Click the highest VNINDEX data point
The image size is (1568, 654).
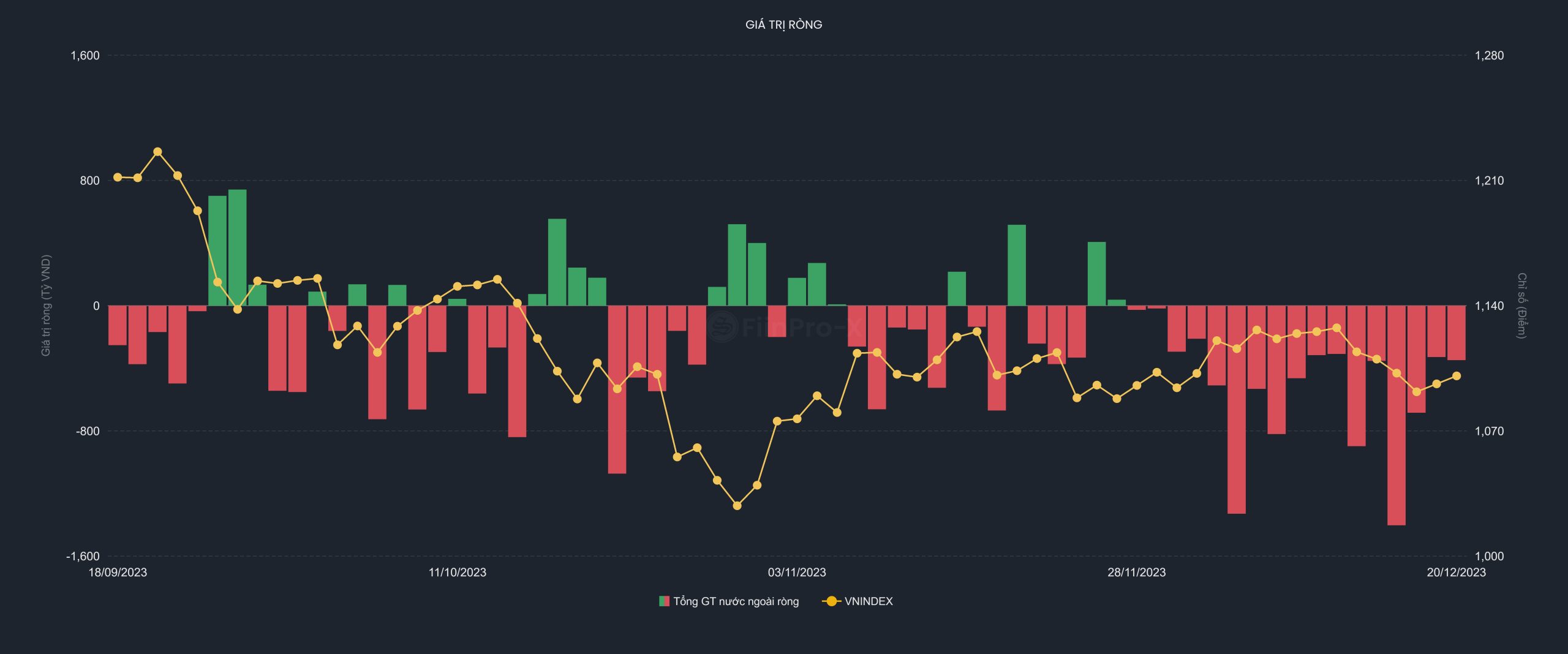click(157, 152)
